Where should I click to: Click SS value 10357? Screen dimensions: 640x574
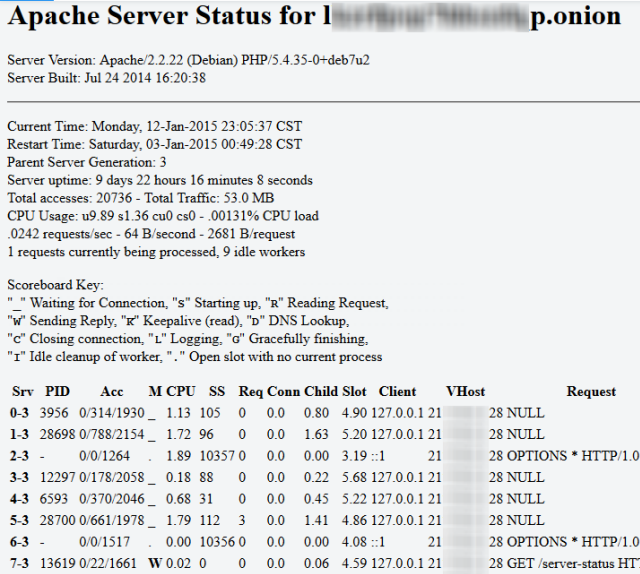click(x=217, y=456)
